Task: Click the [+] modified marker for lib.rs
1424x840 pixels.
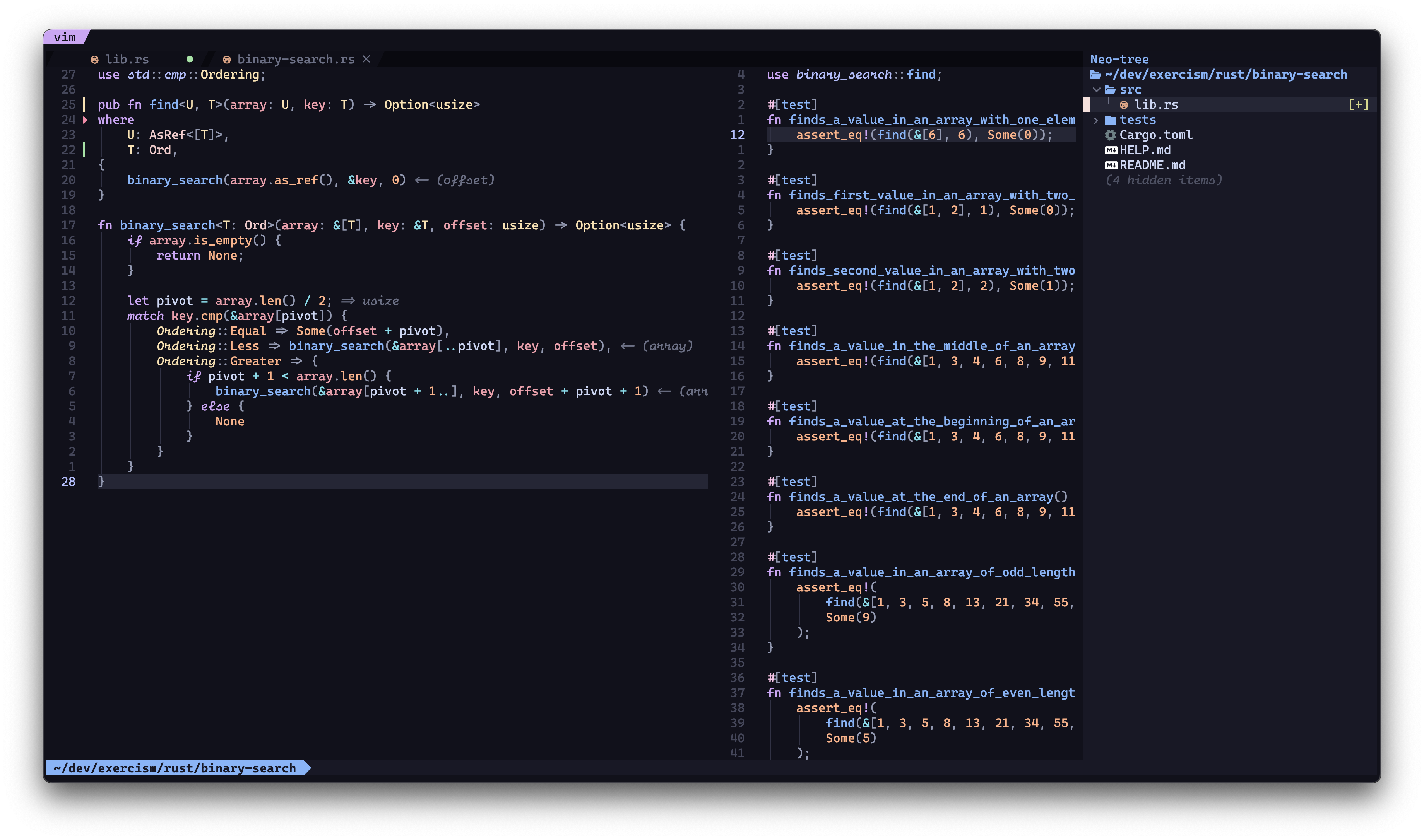Action: (x=1358, y=104)
